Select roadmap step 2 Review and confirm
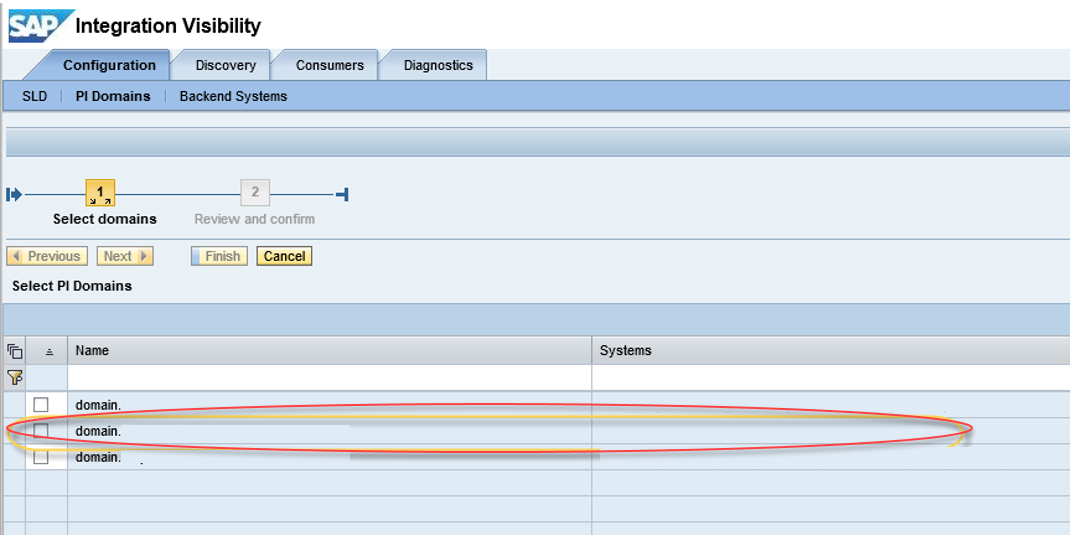 point(255,193)
